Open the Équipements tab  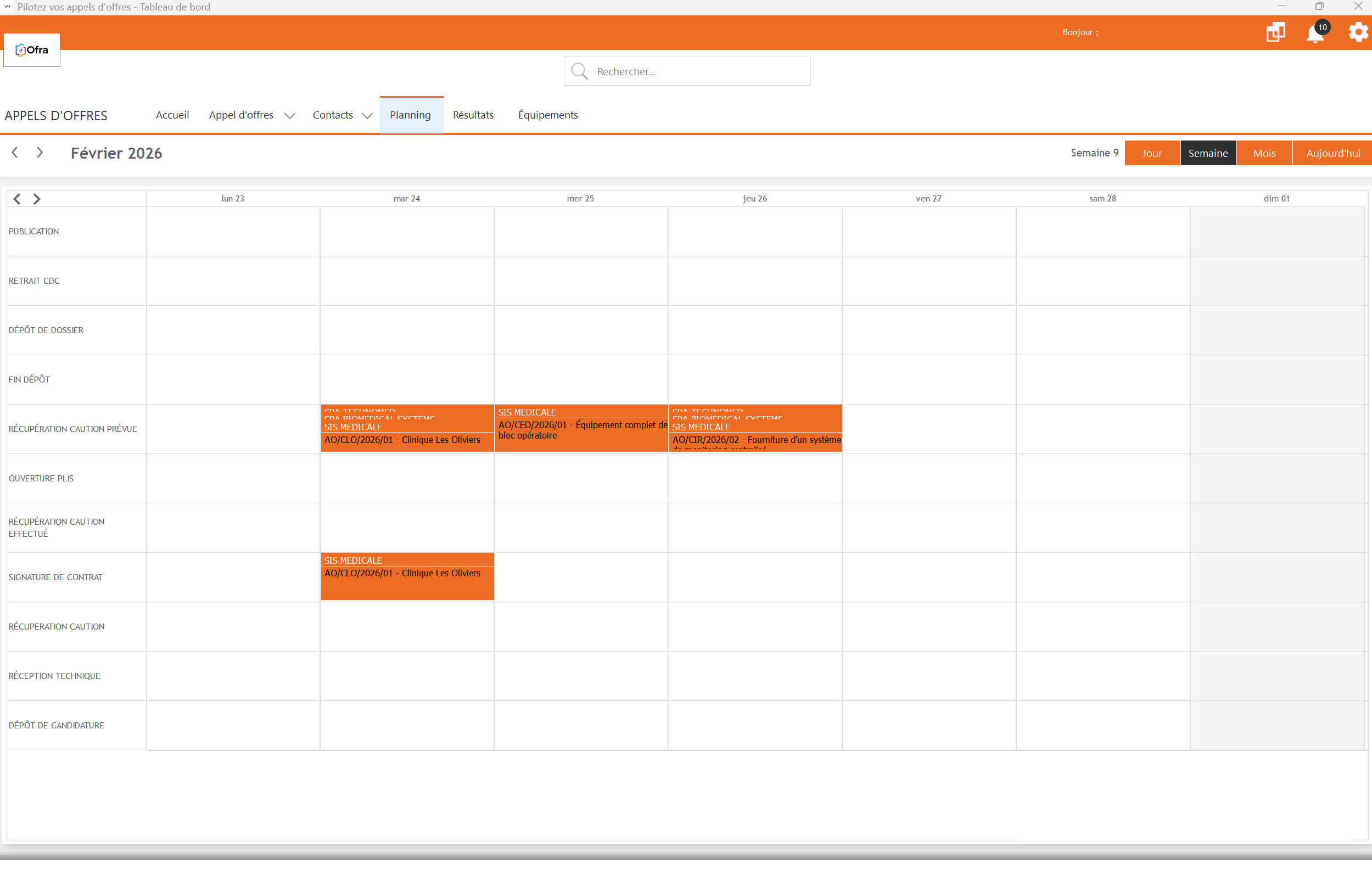547,115
